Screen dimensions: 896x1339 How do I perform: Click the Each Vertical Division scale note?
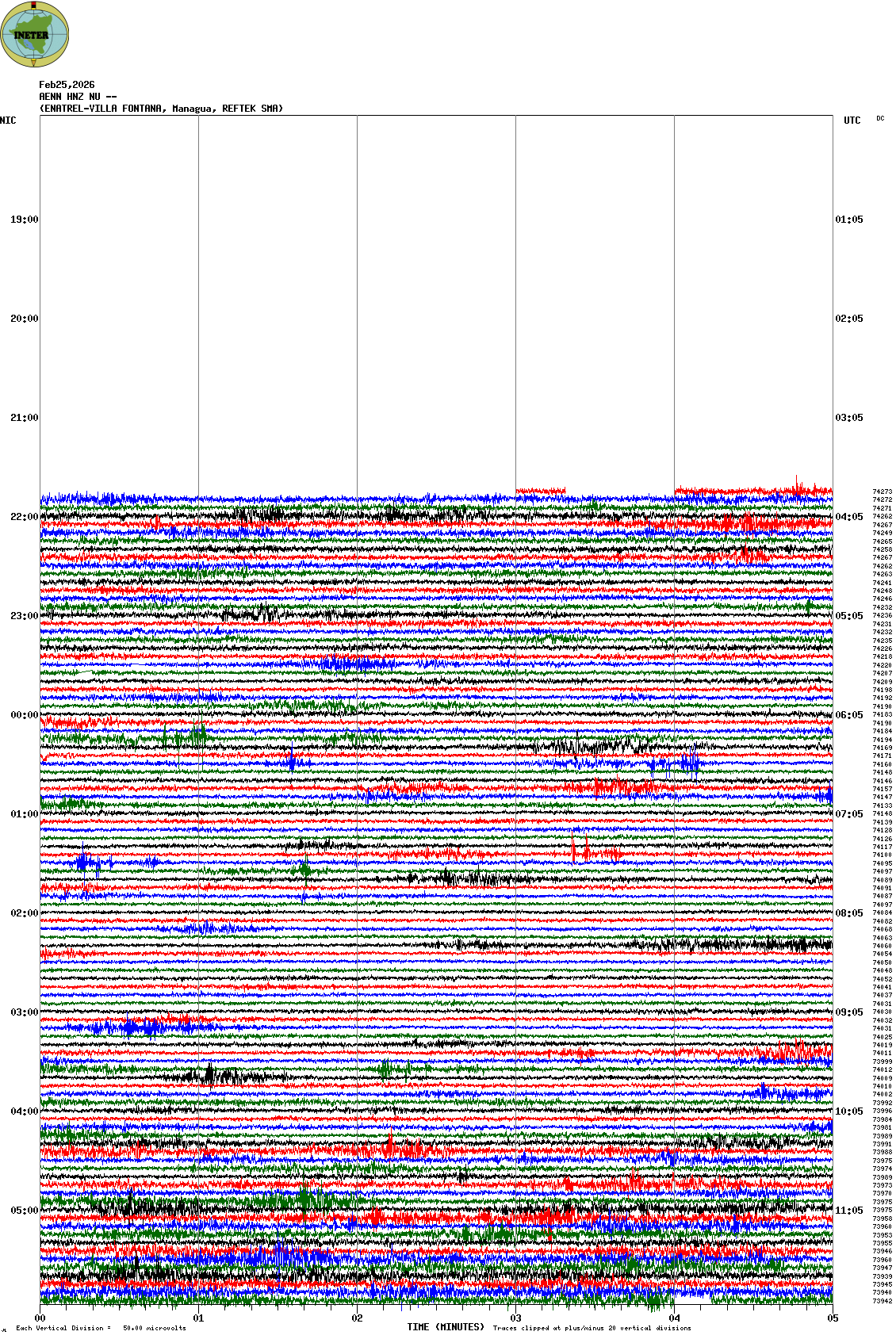[101, 1328]
